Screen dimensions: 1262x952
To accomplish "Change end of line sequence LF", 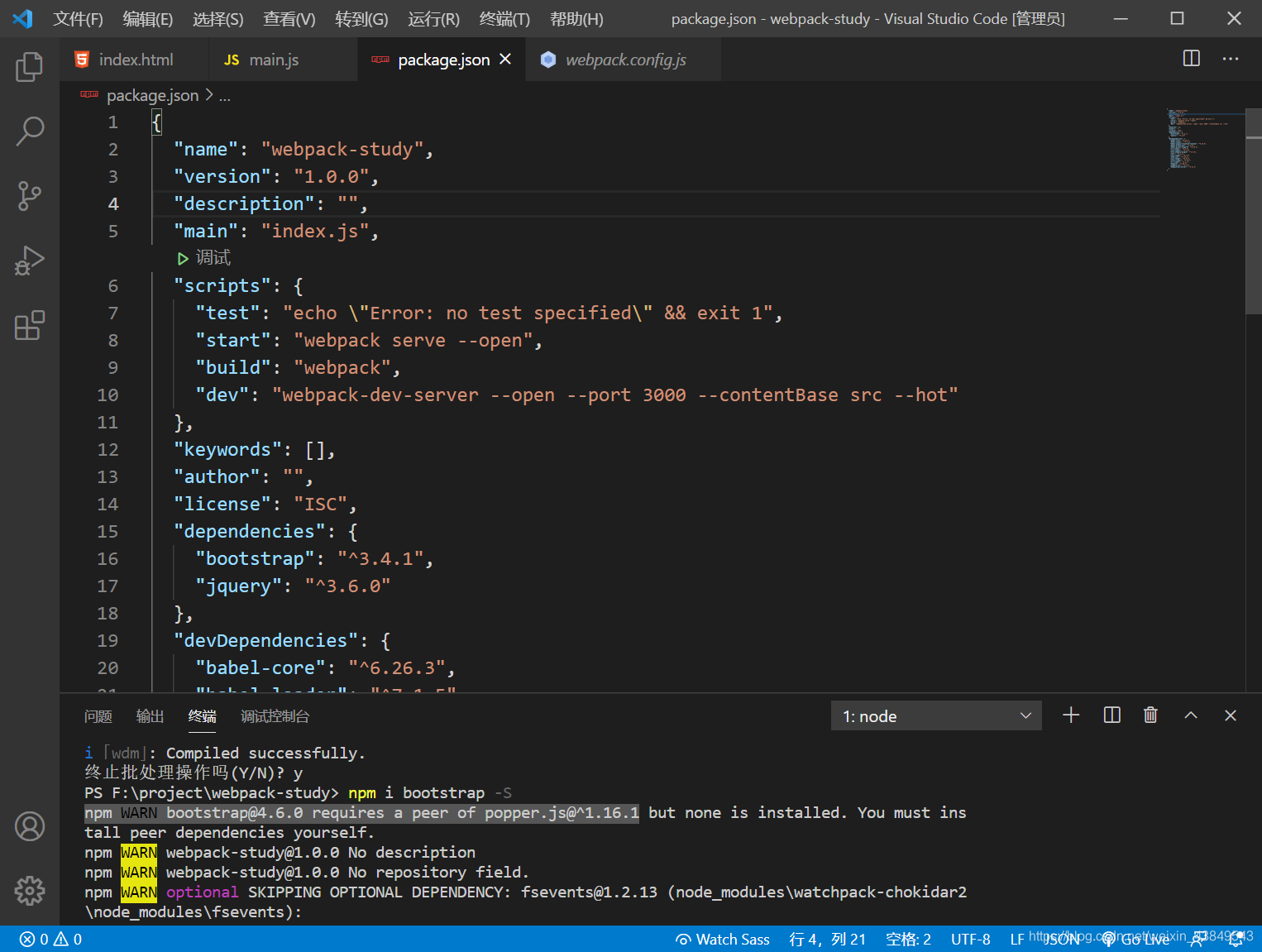I will [1017, 939].
